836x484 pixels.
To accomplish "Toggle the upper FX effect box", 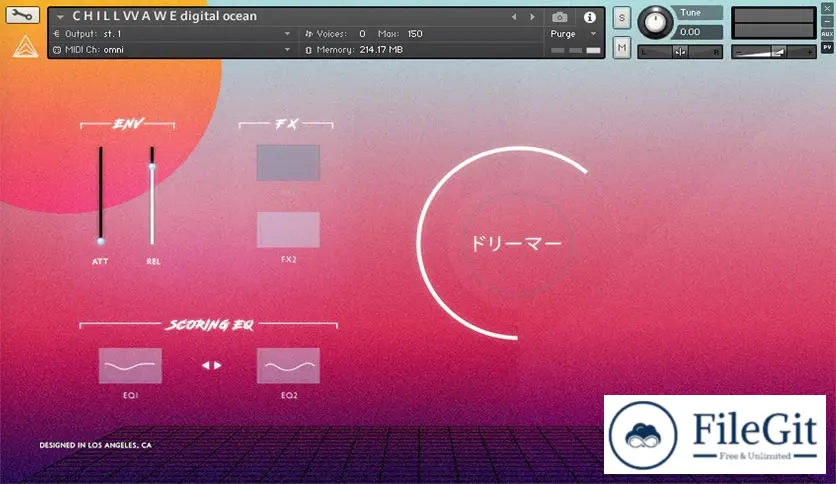I will pyautogui.click(x=288, y=163).
